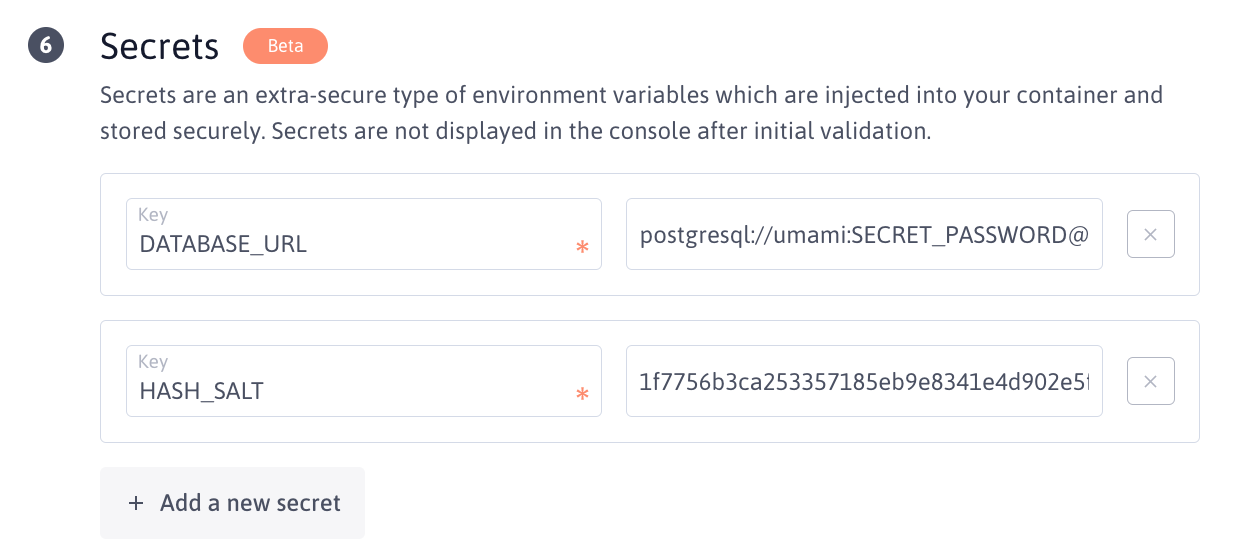The height and width of the screenshot is (556, 1242).
Task: Click the DATABASE_URL text inside the key field
Action: [223, 244]
